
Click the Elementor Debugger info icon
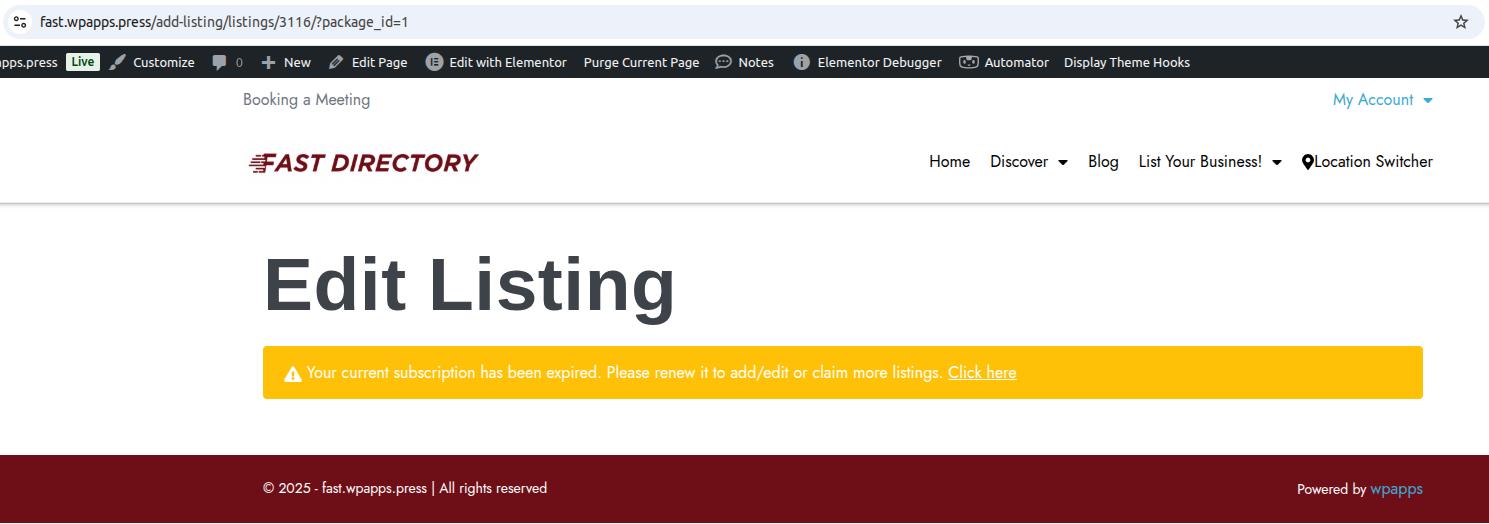801,62
